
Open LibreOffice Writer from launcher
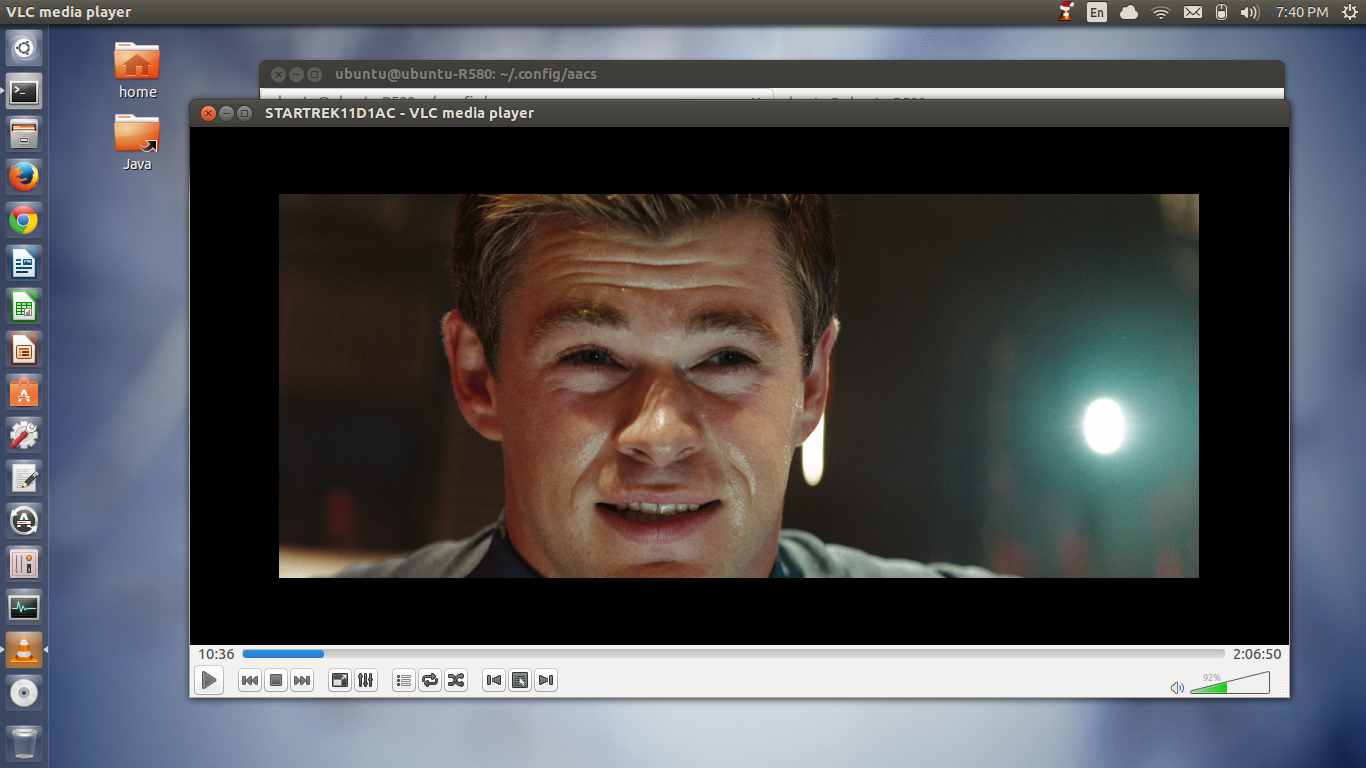point(24,263)
